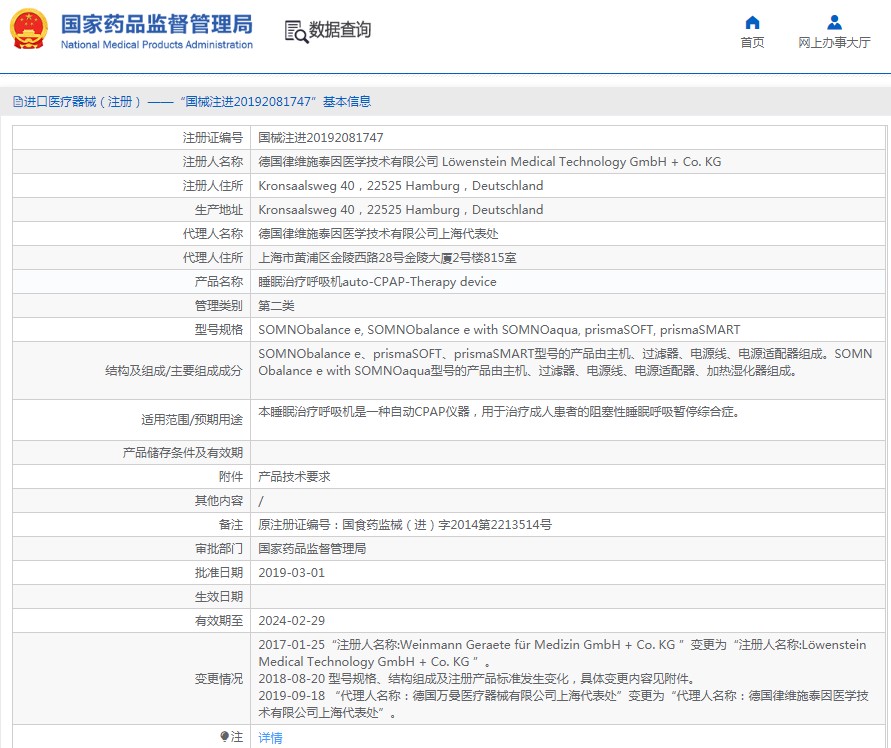
Task: Click the 原注册证编号 remark text
Action: tap(404, 525)
